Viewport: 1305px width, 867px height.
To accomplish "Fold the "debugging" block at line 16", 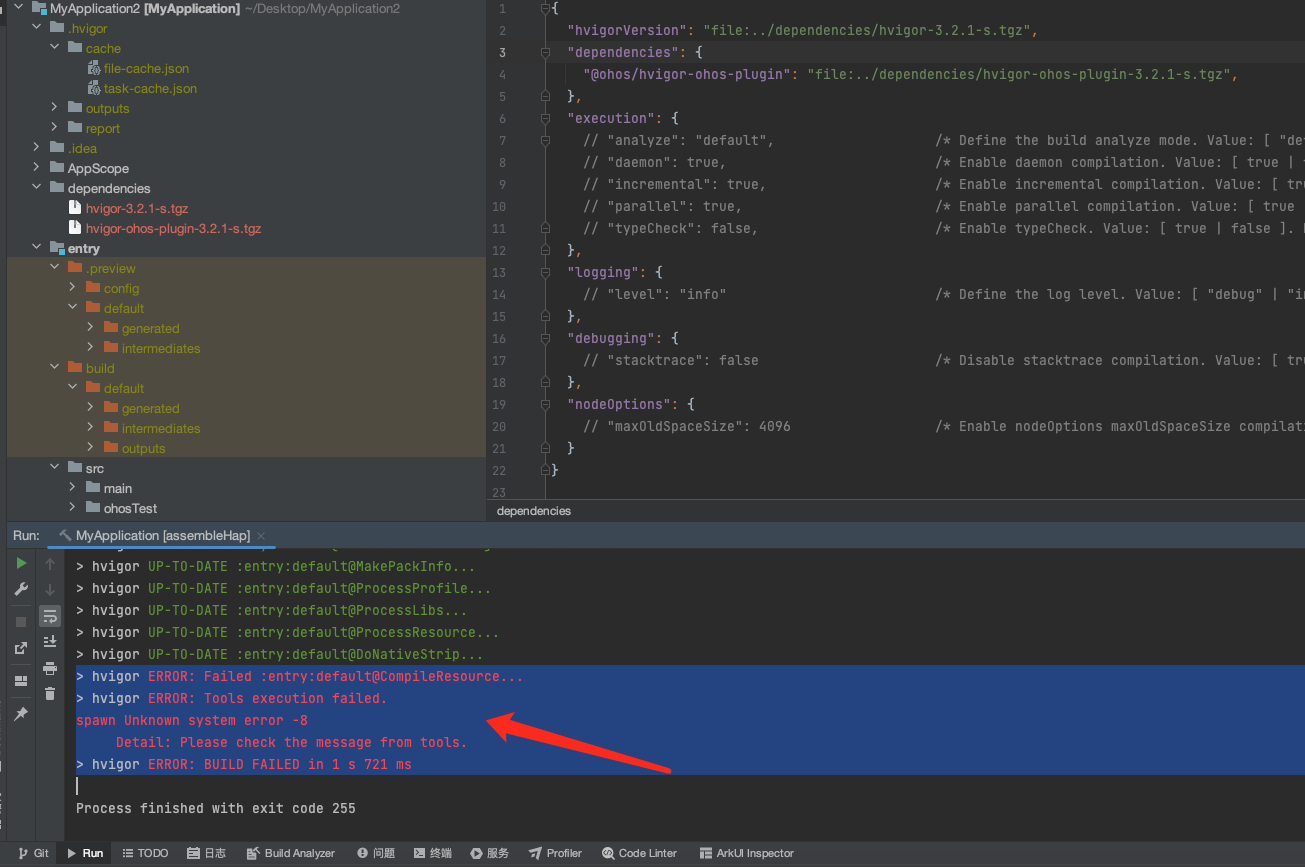I will click(545, 338).
